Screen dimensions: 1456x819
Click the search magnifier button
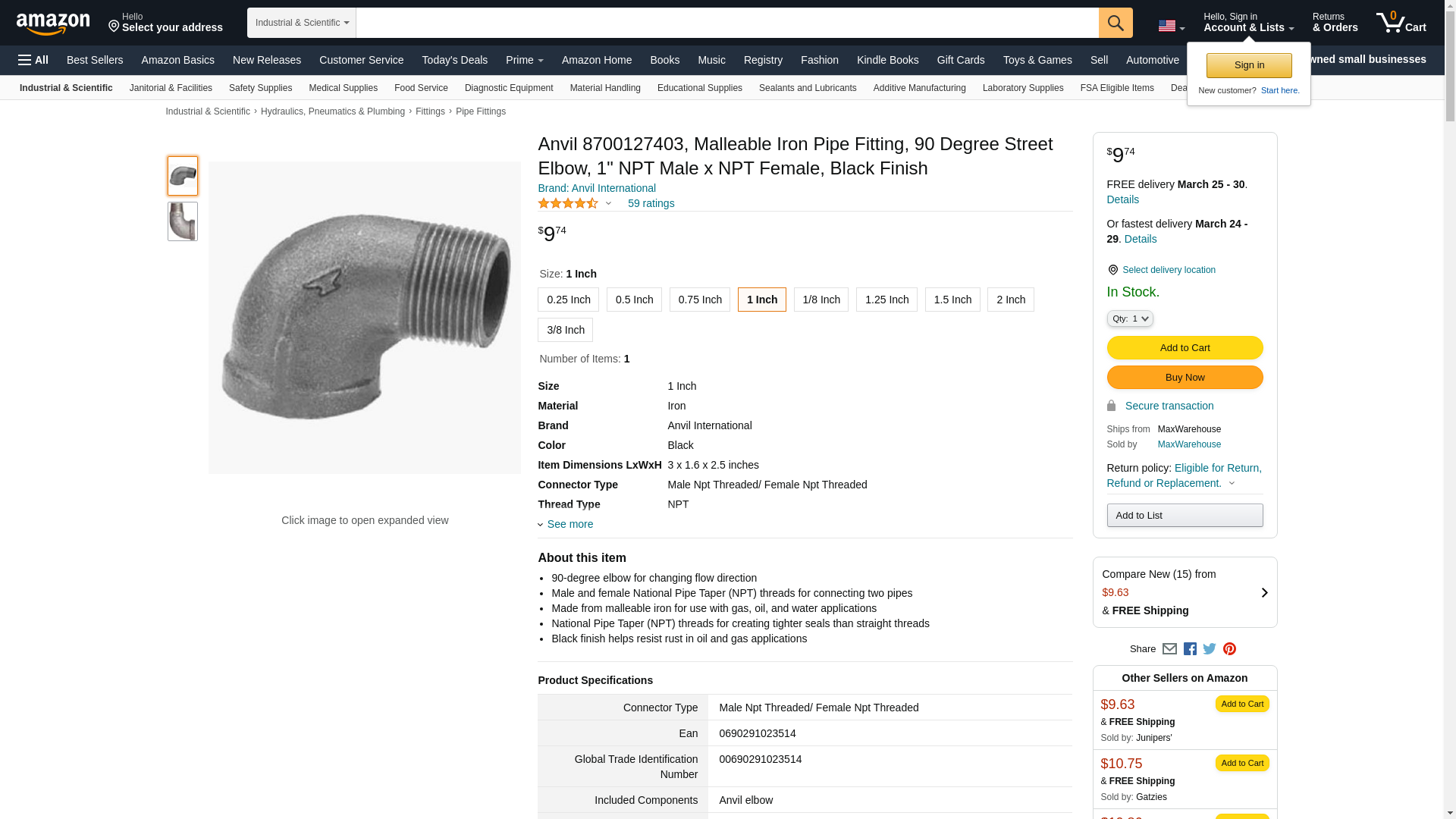pyautogui.click(x=1115, y=23)
